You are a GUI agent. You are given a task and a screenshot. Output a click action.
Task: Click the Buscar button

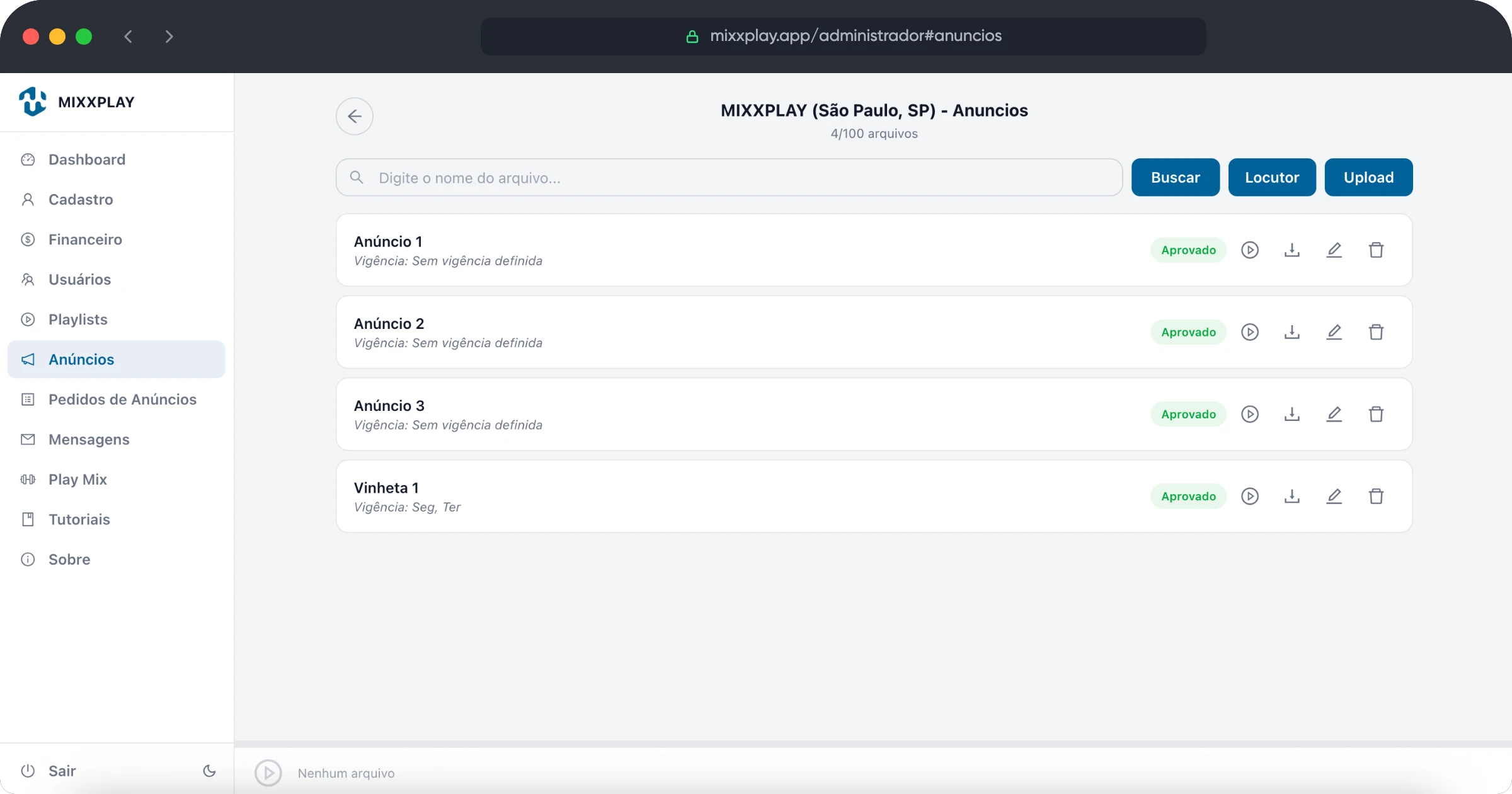coord(1176,178)
